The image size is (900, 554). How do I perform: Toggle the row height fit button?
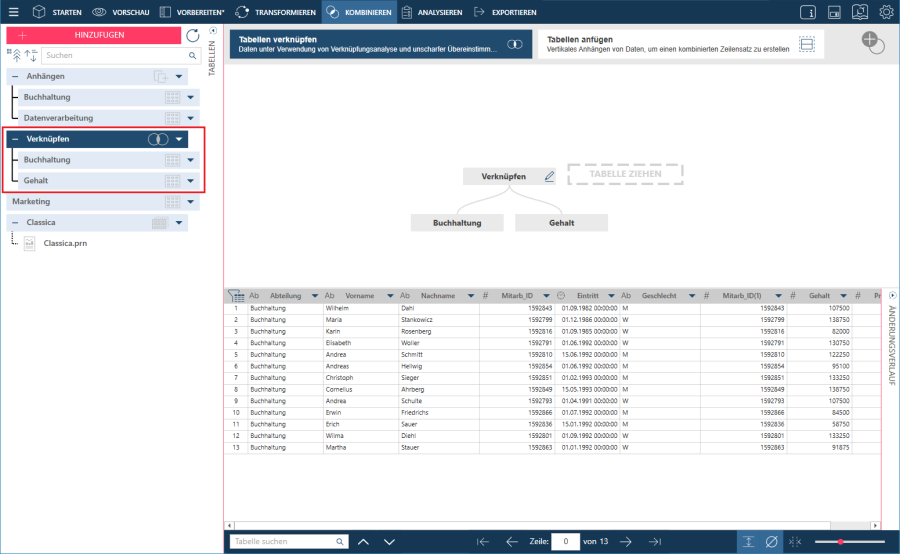click(x=748, y=541)
